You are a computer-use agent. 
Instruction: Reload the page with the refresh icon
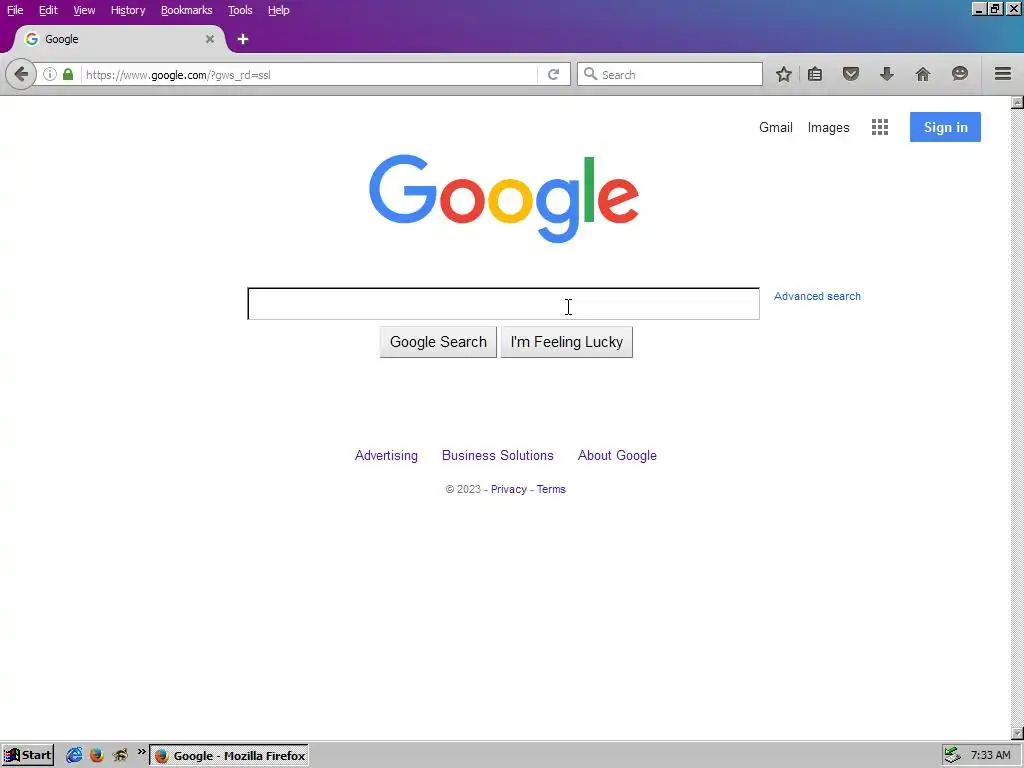553,74
